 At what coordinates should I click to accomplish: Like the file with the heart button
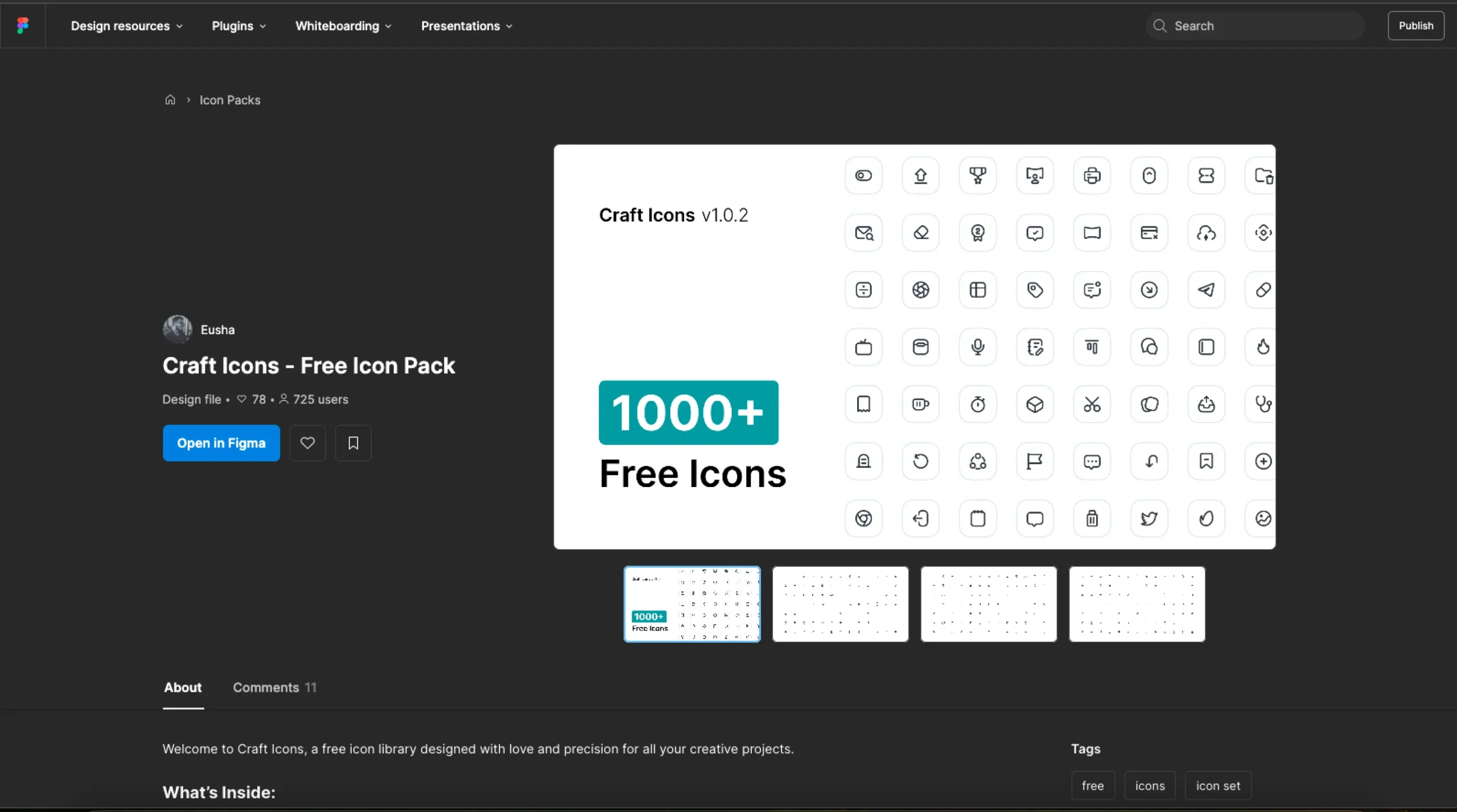(307, 443)
